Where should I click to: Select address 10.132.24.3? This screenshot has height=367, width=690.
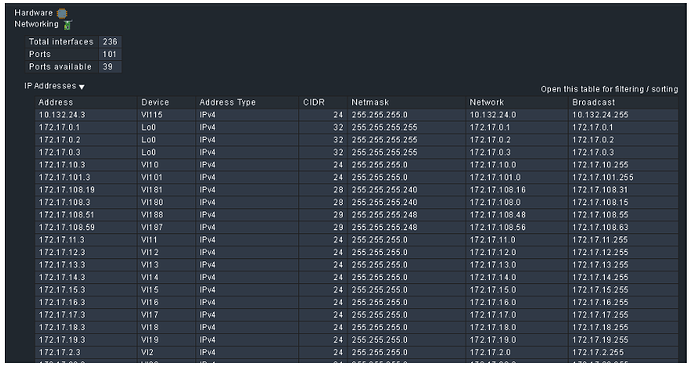62,115
